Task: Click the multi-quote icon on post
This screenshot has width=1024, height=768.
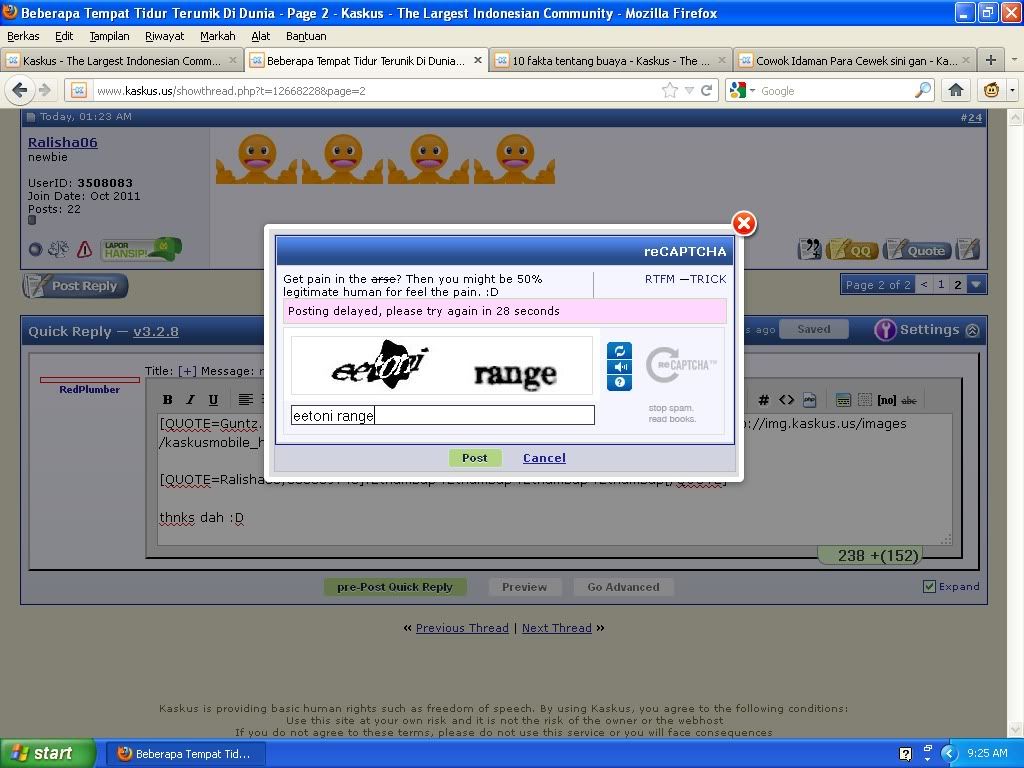Action: 810,249
